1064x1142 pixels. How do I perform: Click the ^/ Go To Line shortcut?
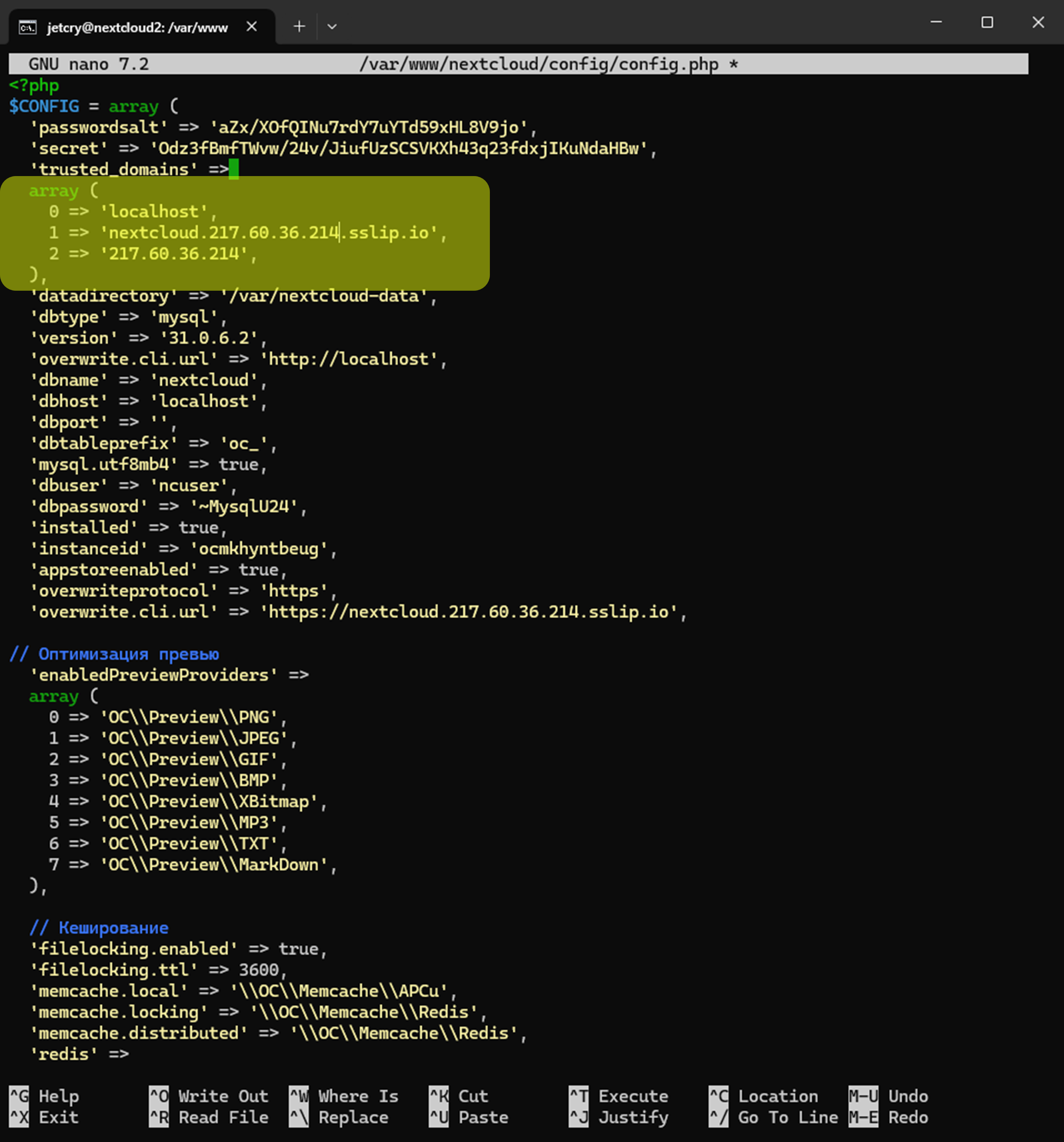click(x=773, y=1117)
